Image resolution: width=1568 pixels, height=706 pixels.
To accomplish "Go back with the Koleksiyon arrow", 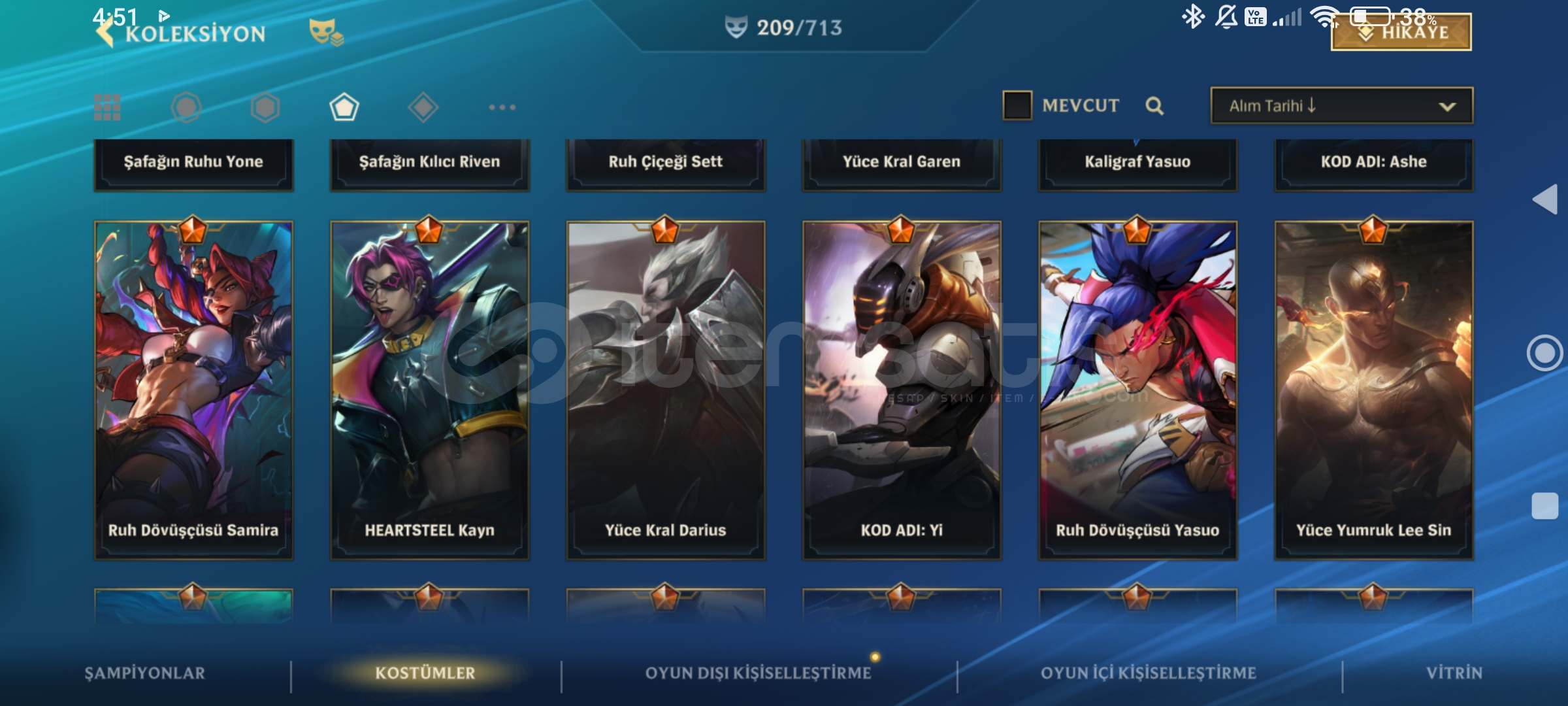I will tap(105, 33).
